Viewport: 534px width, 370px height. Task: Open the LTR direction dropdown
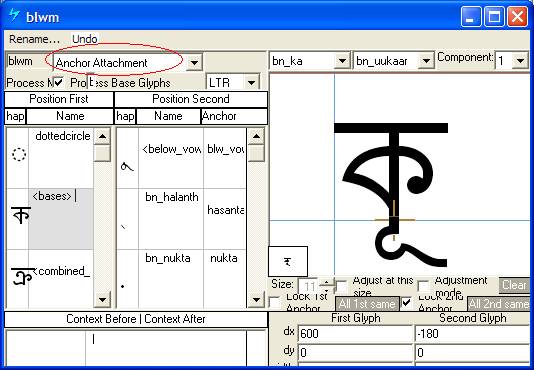click(x=251, y=82)
